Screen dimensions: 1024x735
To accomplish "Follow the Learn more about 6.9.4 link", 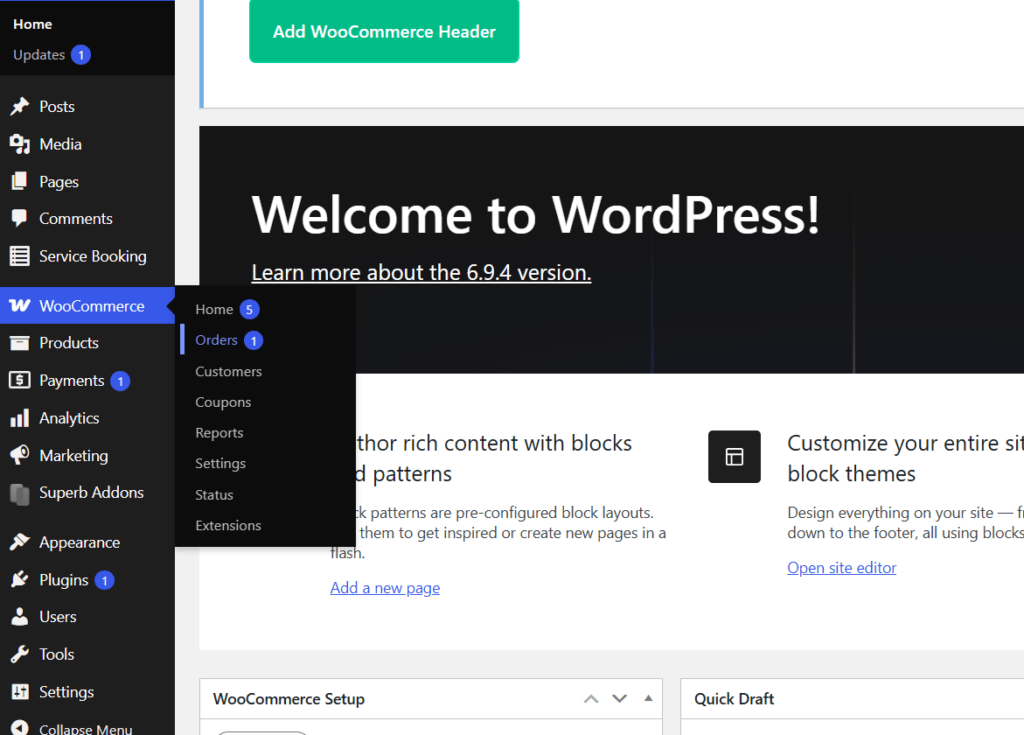I will (x=421, y=272).
